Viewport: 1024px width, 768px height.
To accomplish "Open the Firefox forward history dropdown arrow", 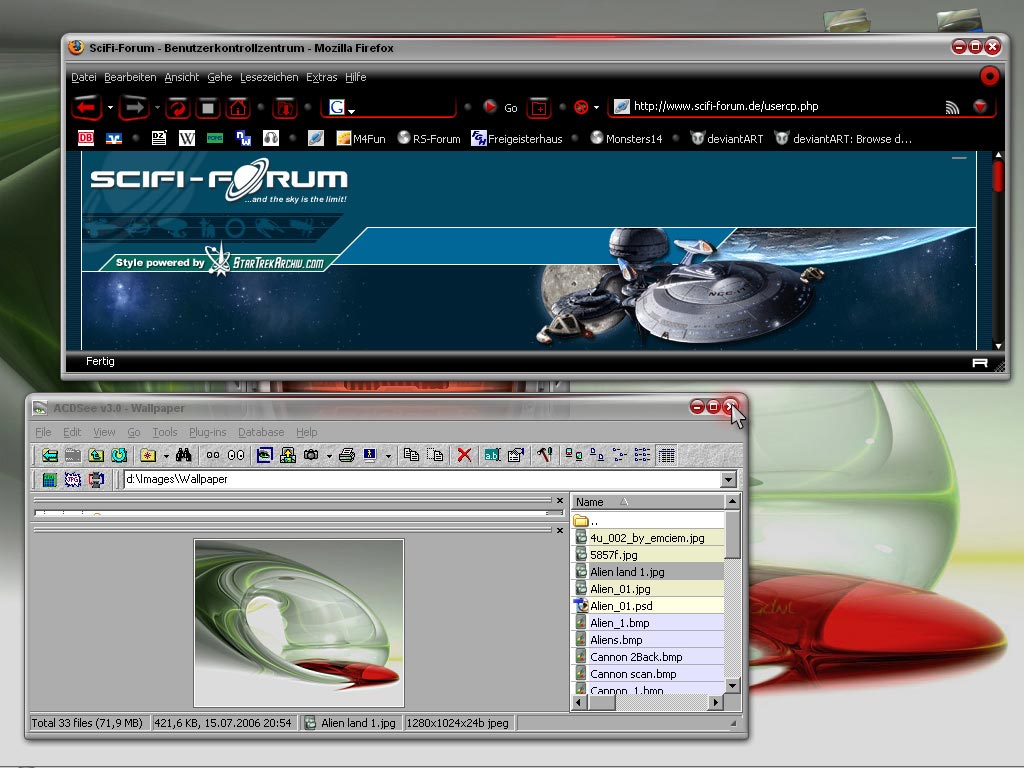I will (156, 107).
